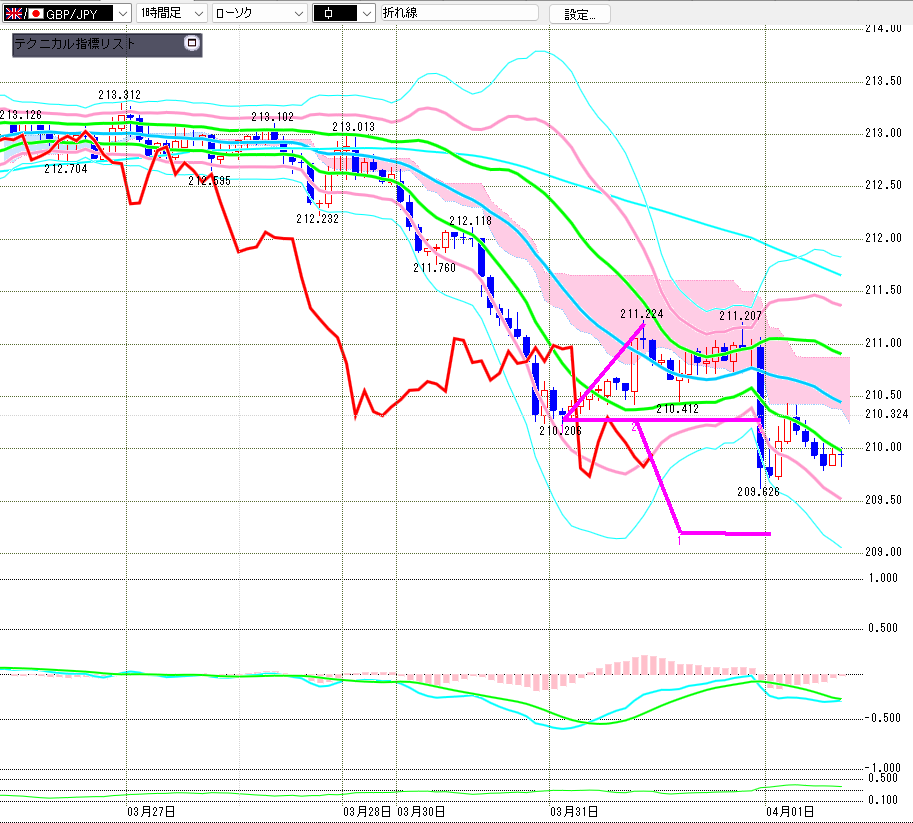This screenshot has width=913, height=823.
Task: Click the 210.206 price label on chart
Action: [x=559, y=430]
